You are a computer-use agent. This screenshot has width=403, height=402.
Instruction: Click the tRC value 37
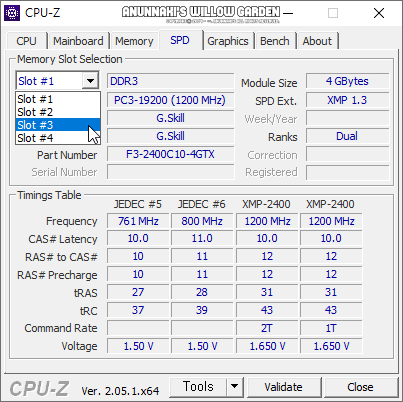click(x=138, y=310)
